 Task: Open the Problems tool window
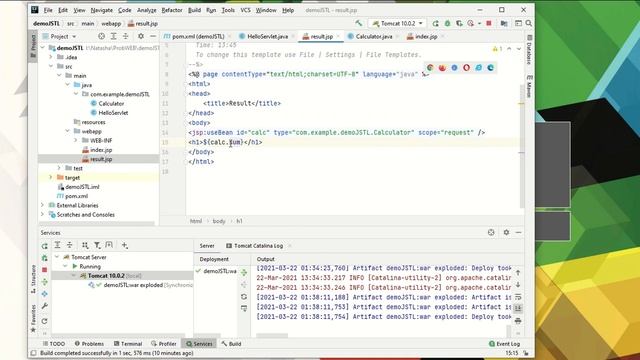(89, 344)
